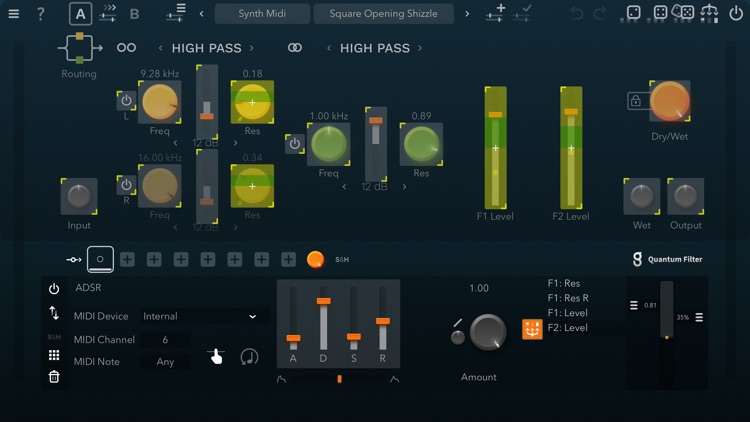Toggle filter 1 L channel power
The image size is (750, 422).
(126, 100)
